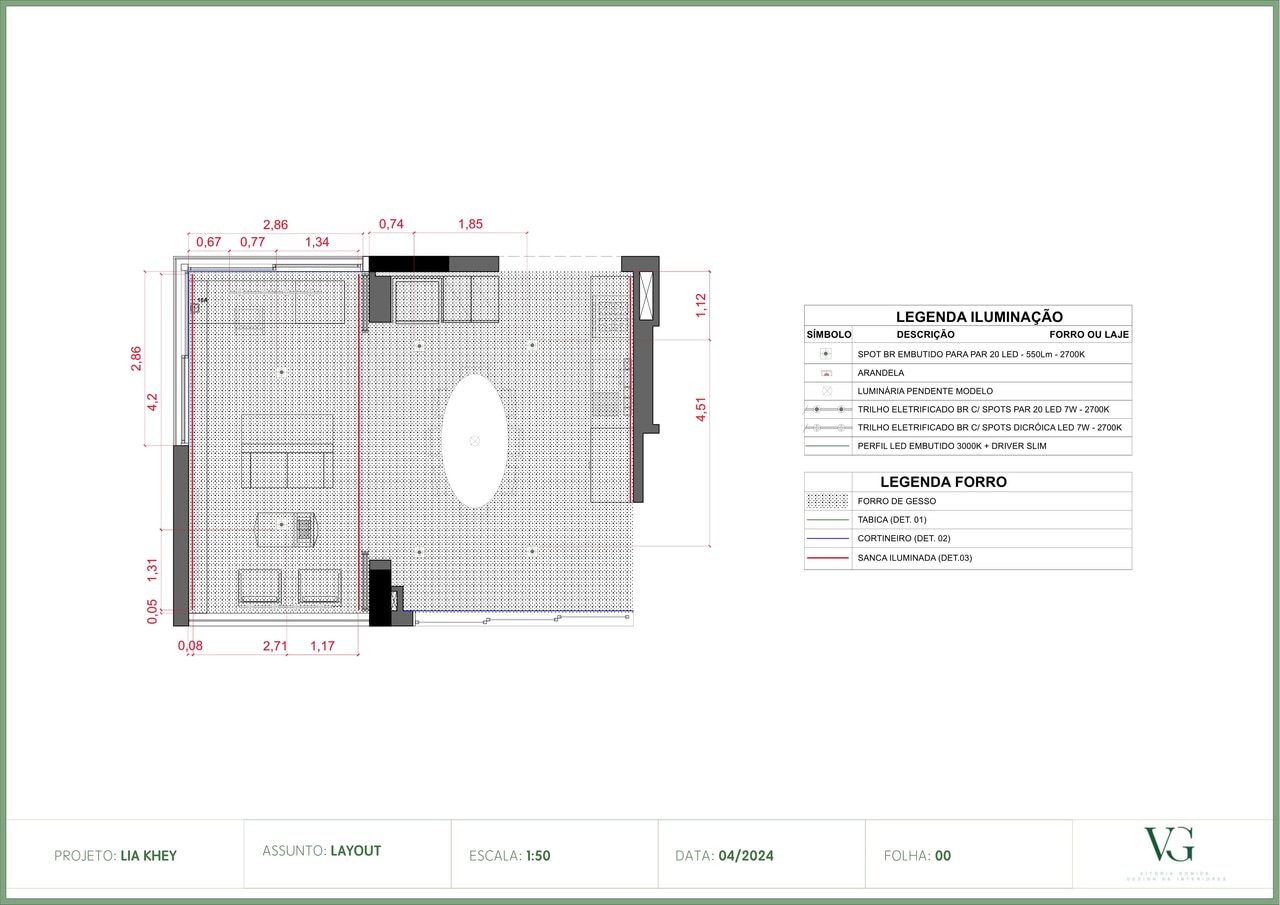Screen dimensions: 1280x905
Task: Click the PROJETO: LIA KHEY field
Action: point(115,856)
